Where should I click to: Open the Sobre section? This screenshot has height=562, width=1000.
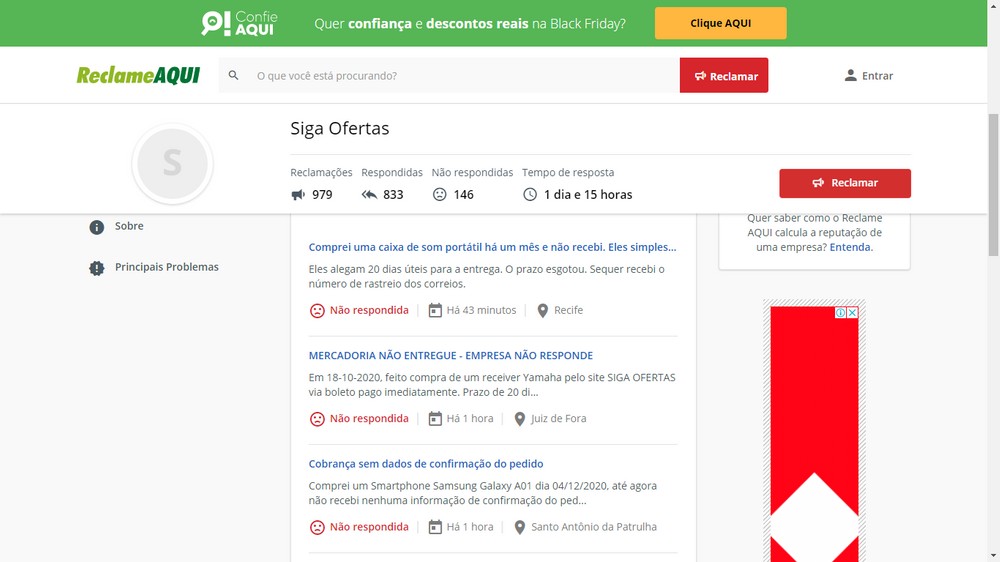click(129, 226)
